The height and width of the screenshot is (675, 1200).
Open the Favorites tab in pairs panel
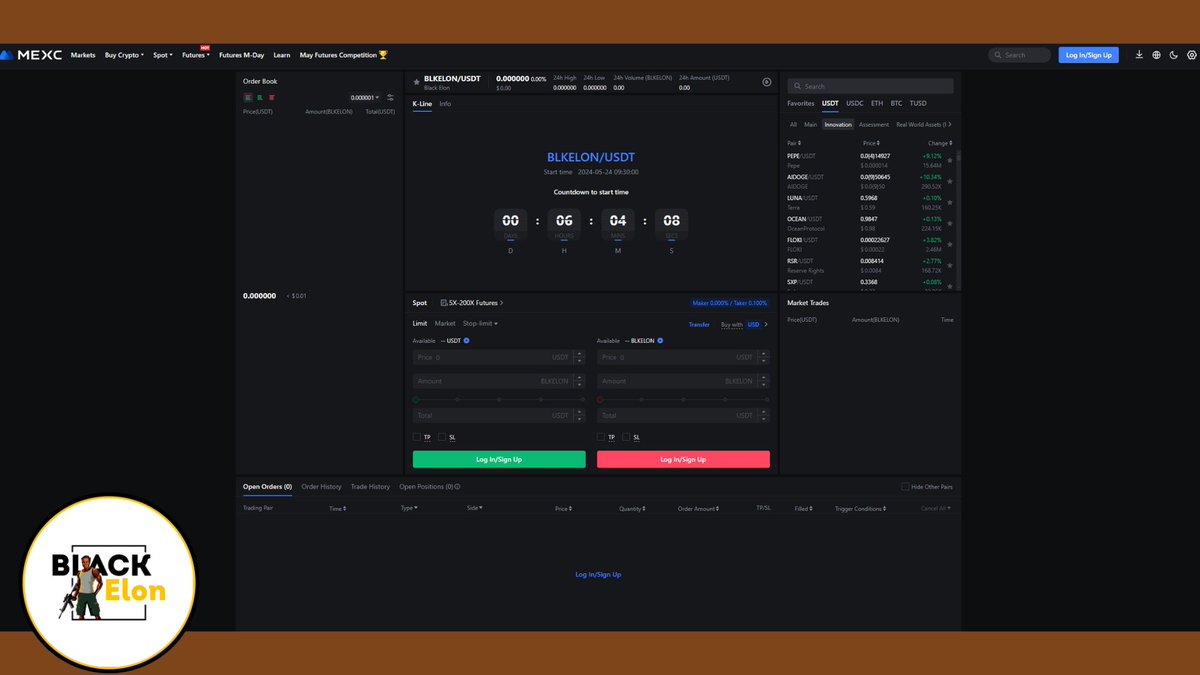point(800,103)
